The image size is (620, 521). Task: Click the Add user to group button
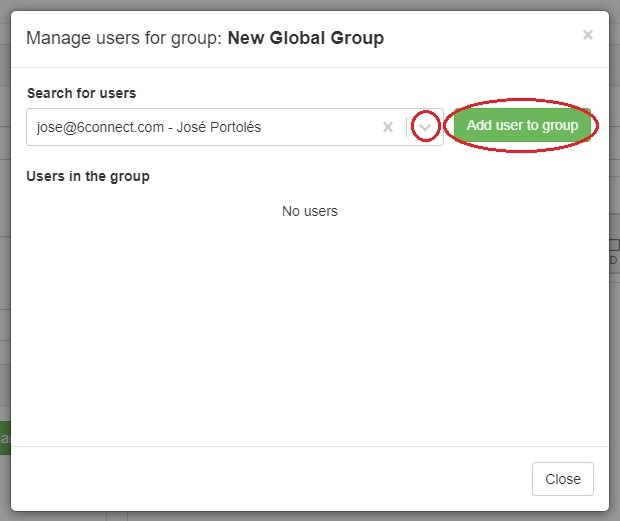522,126
